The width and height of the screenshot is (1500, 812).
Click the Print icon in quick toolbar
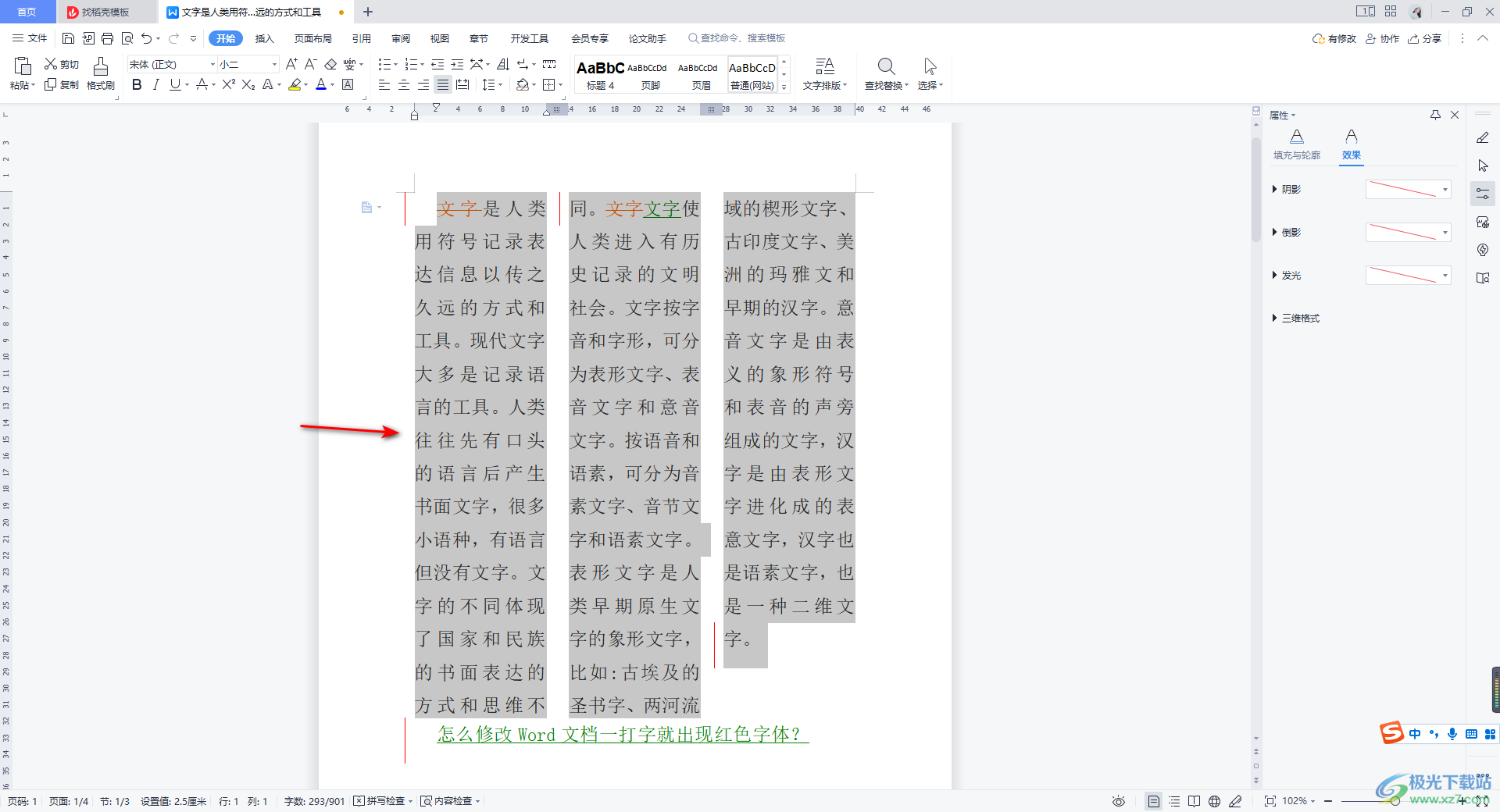tap(107, 38)
